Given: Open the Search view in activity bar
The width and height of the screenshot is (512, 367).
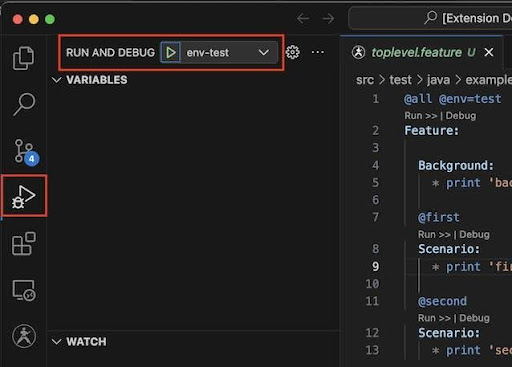Looking at the screenshot, I should coord(24,104).
